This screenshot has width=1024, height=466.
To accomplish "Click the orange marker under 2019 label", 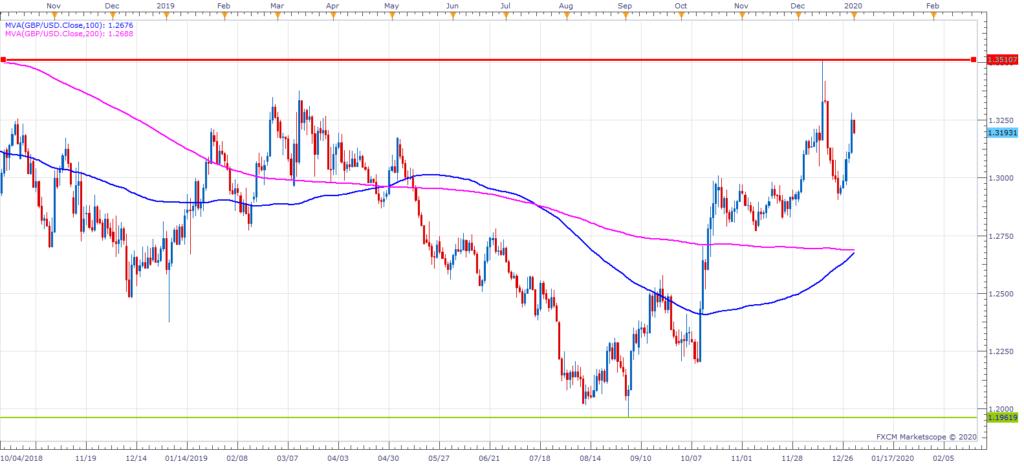I will pos(167,16).
